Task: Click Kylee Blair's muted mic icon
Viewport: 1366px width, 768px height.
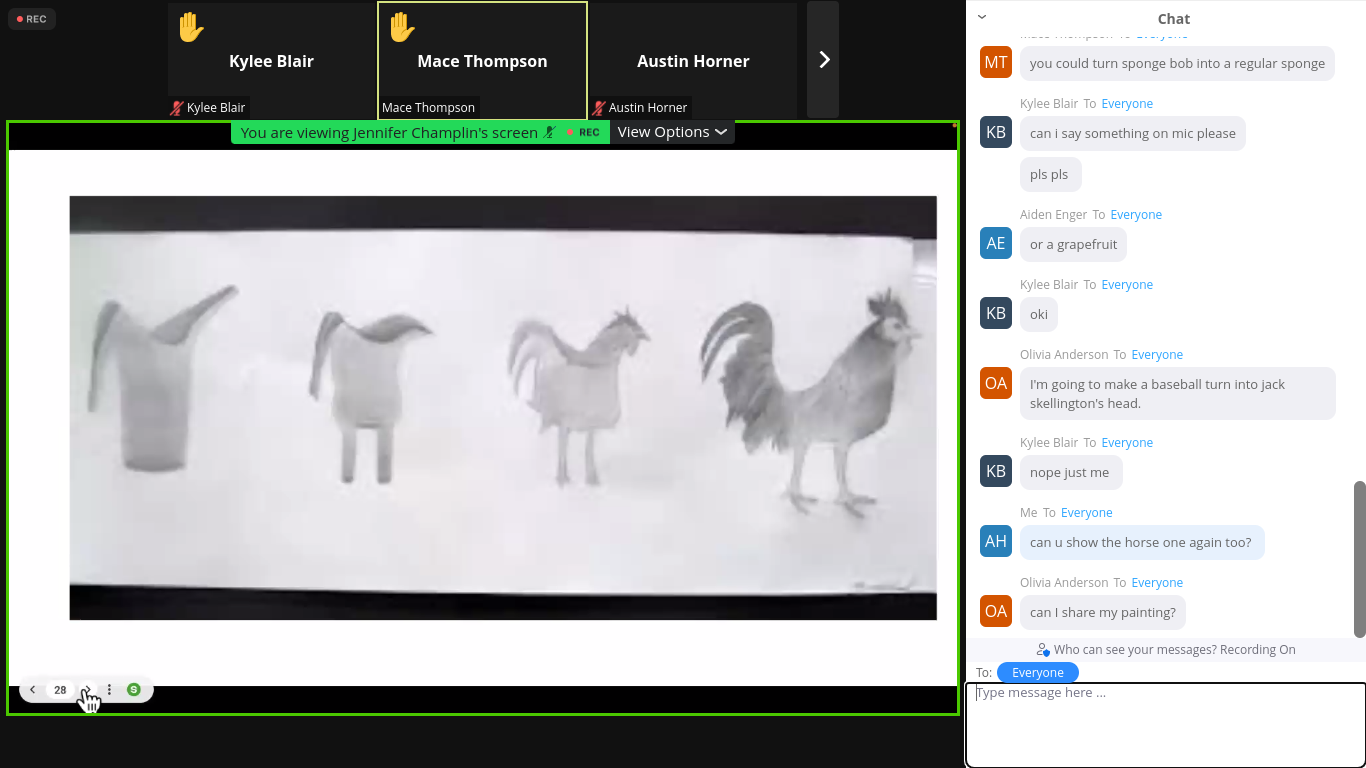Action: (177, 108)
